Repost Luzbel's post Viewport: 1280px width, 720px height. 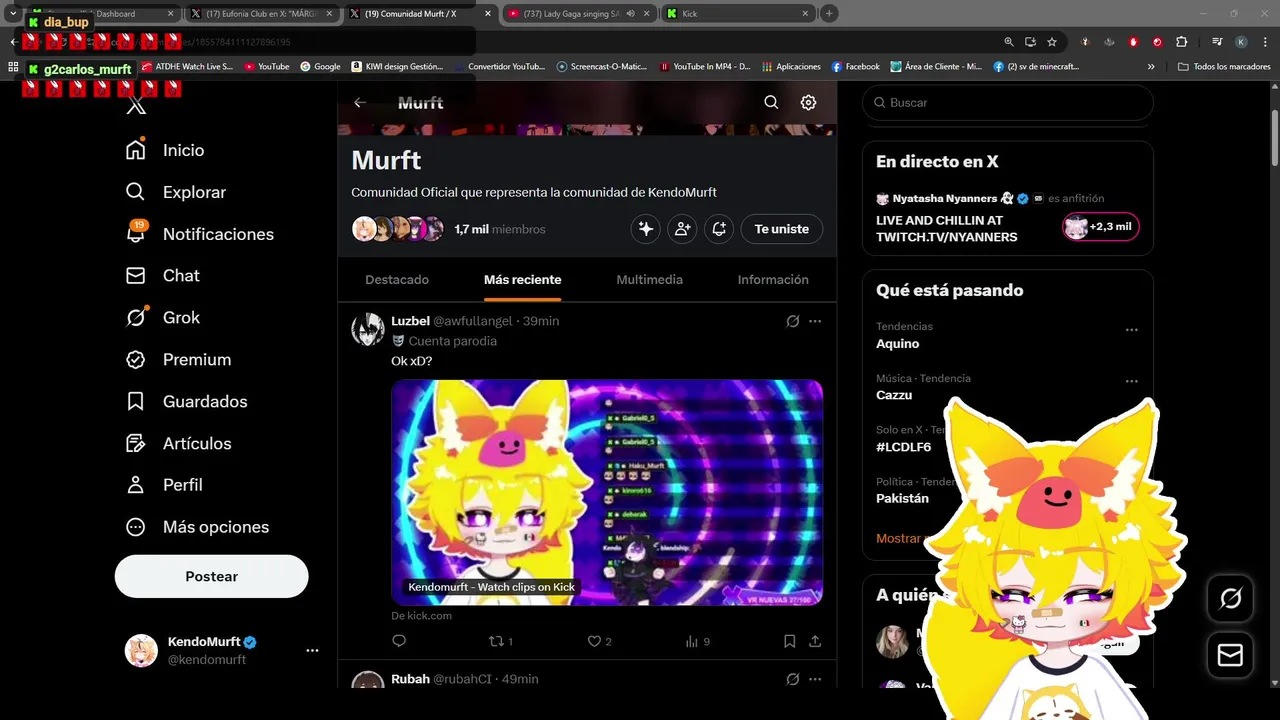click(x=500, y=641)
